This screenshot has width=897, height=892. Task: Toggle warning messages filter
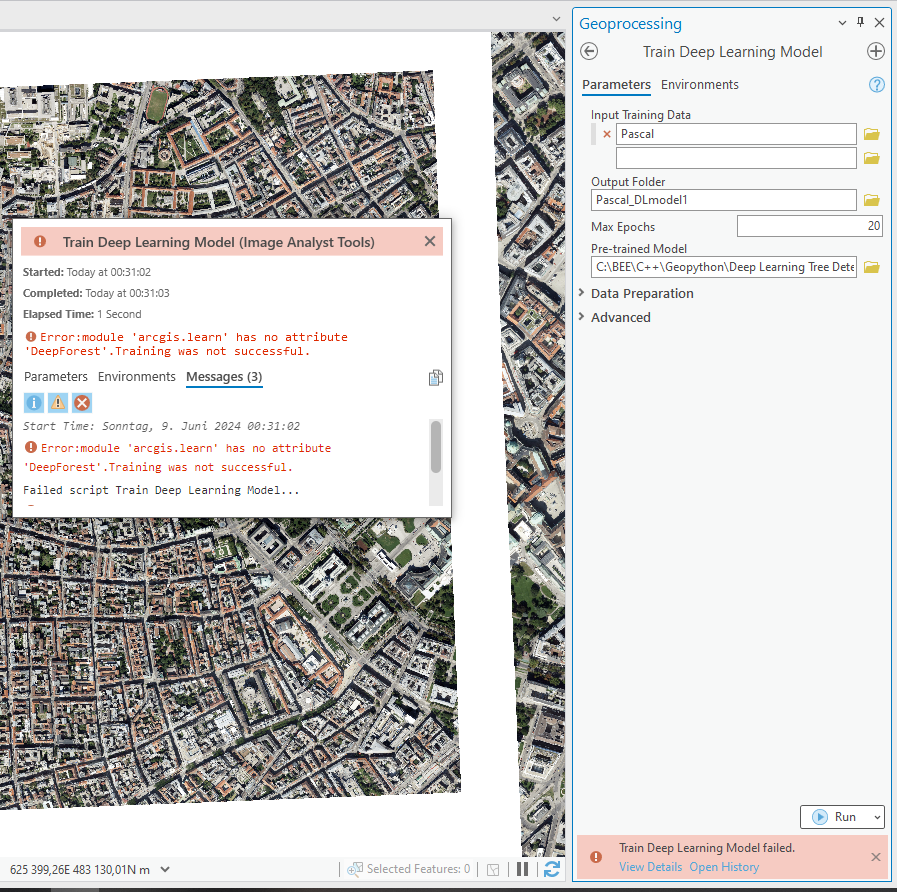pyautogui.click(x=59, y=402)
